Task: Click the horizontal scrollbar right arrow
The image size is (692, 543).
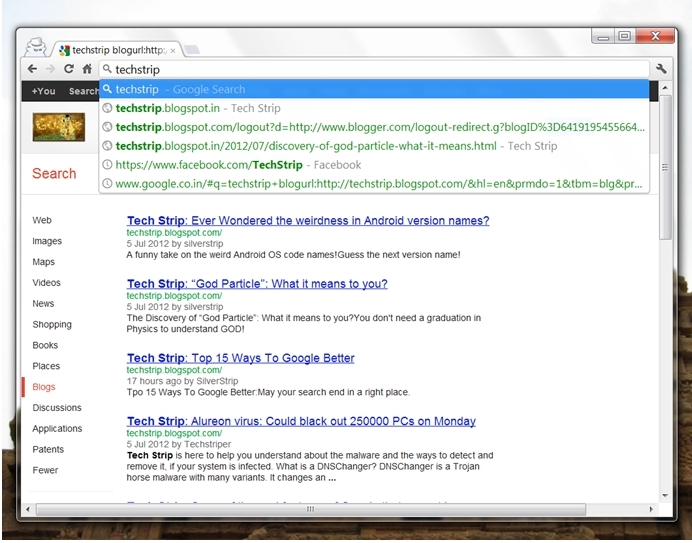Action: click(651, 509)
